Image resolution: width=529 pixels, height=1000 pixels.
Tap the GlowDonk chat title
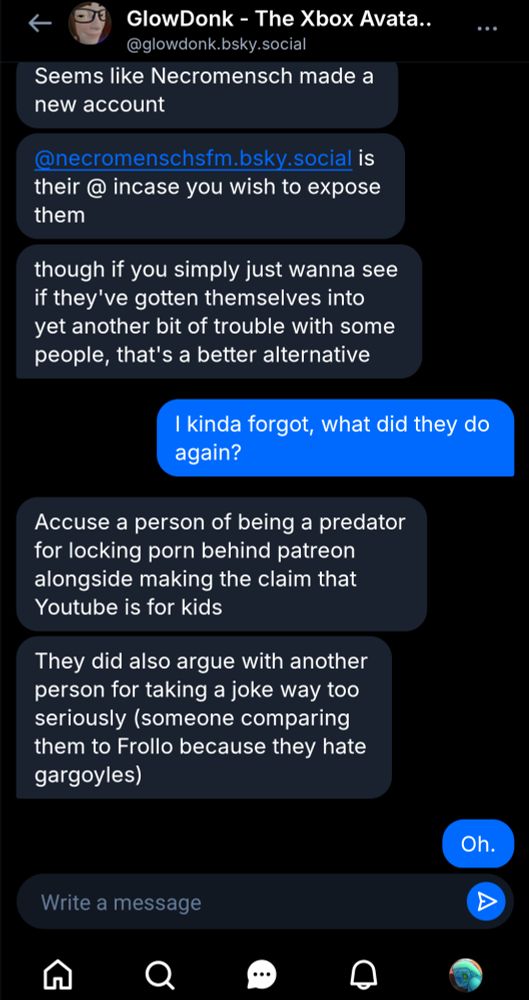(279, 19)
